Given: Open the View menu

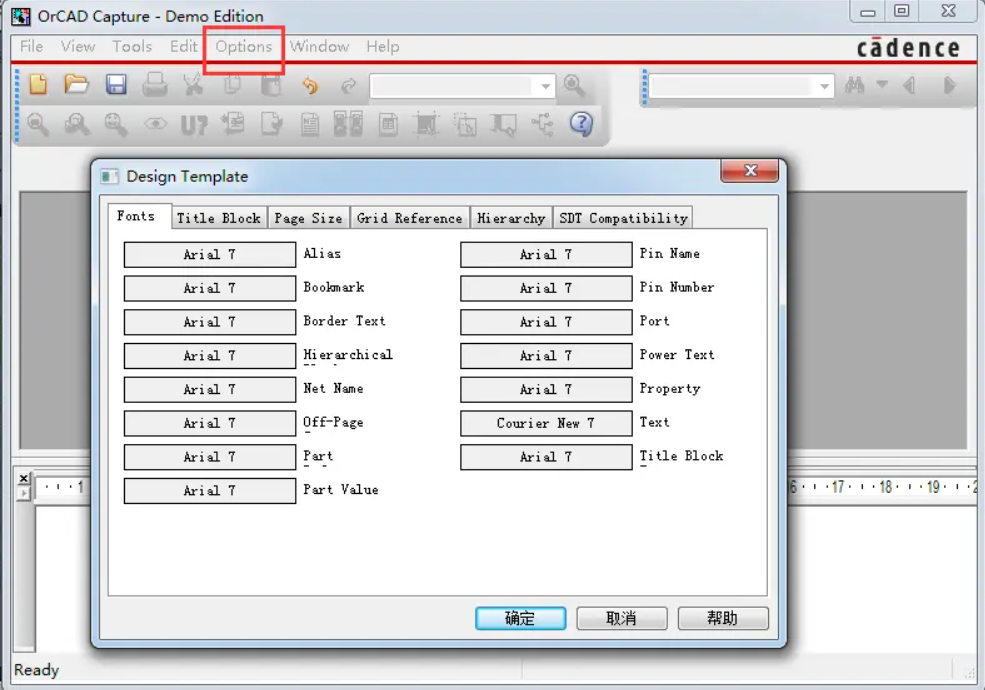Looking at the screenshot, I should 78,47.
